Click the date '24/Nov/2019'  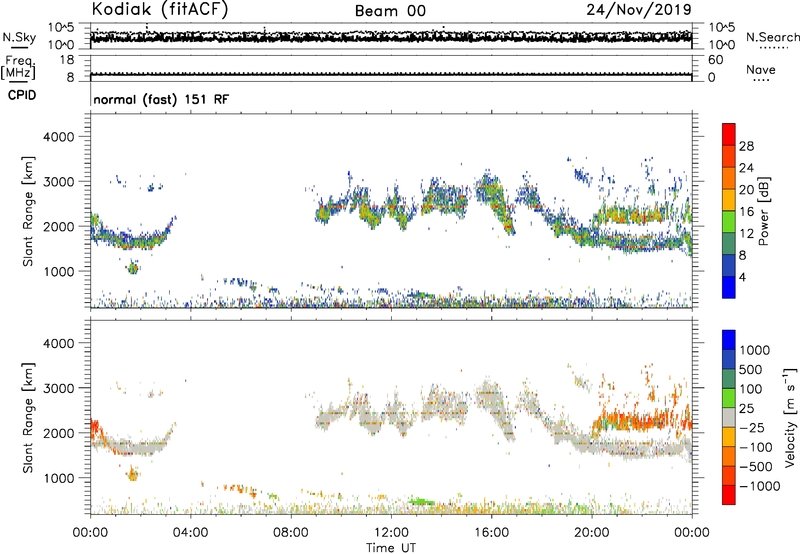[639, 10]
